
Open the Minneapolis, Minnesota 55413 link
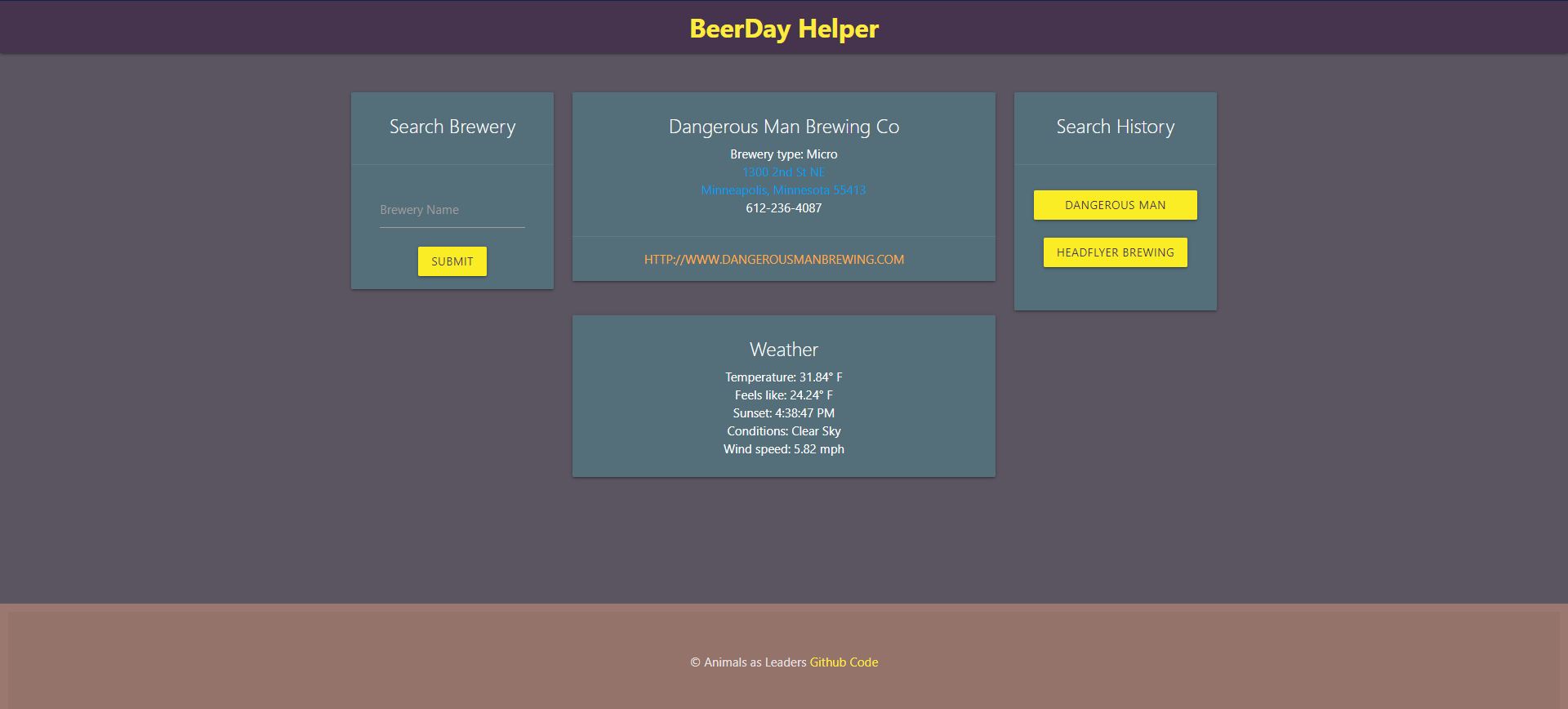pyautogui.click(x=783, y=190)
